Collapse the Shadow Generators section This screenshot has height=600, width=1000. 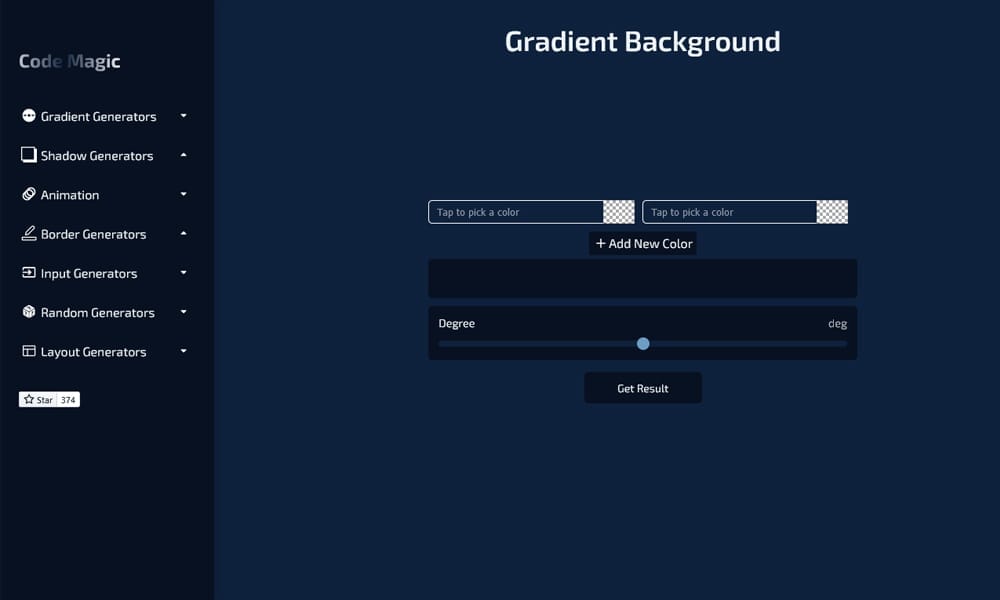click(182, 155)
